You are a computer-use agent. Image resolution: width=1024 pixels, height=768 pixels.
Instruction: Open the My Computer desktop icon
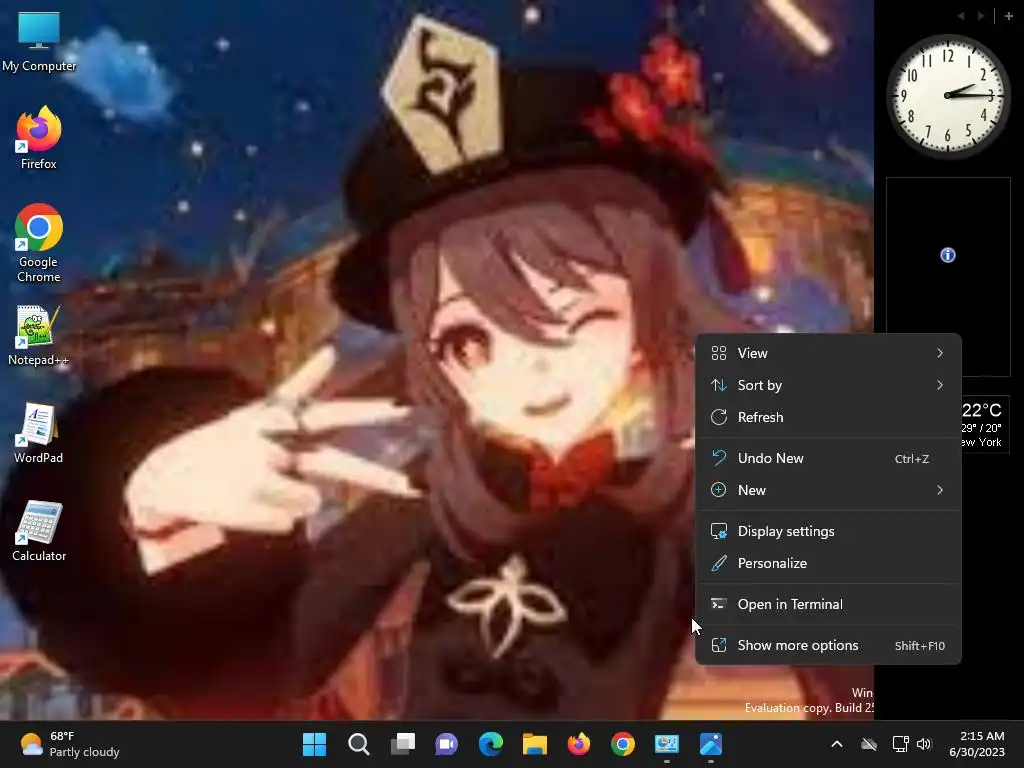pyautogui.click(x=39, y=42)
